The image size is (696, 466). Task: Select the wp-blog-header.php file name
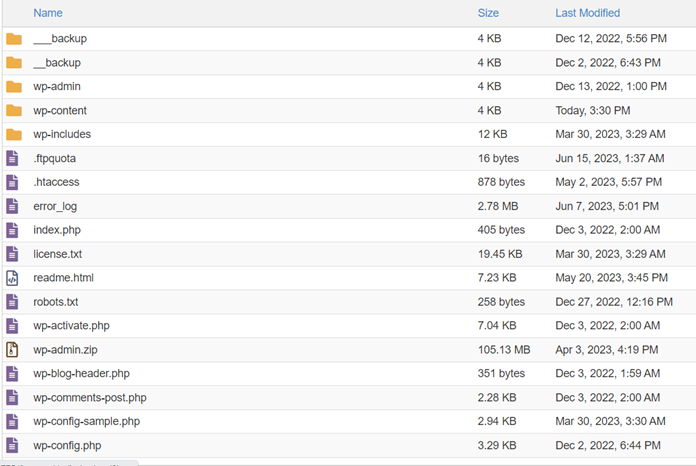(82, 374)
